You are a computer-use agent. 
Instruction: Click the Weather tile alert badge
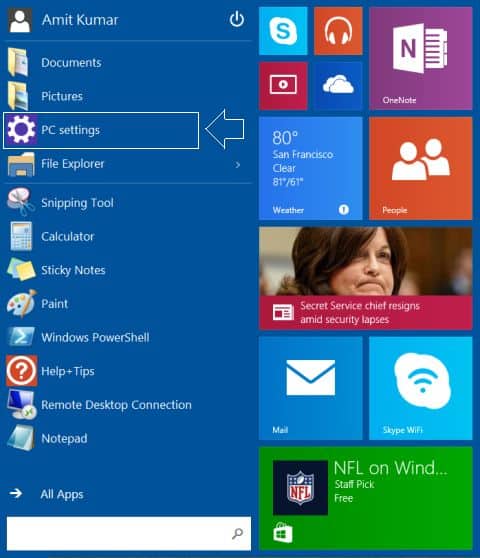point(344,209)
